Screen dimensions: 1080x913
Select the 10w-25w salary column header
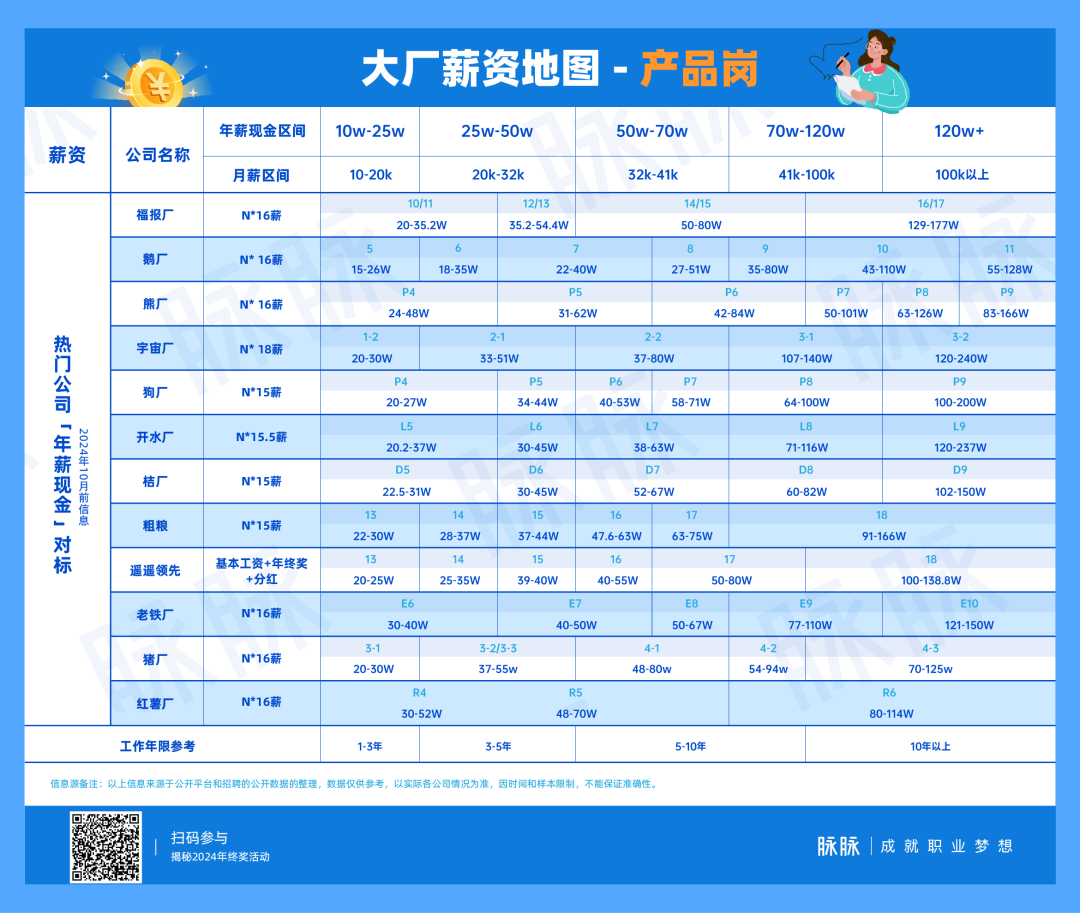tap(370, 132)
